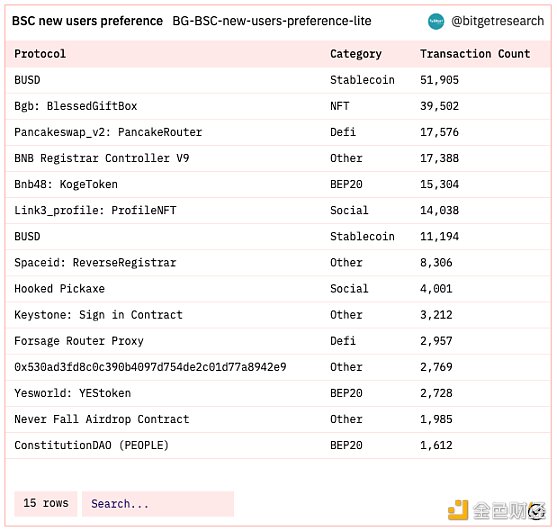
Task: Select the Bgb: BlessedGiftBox row
Action: [278, 106]
